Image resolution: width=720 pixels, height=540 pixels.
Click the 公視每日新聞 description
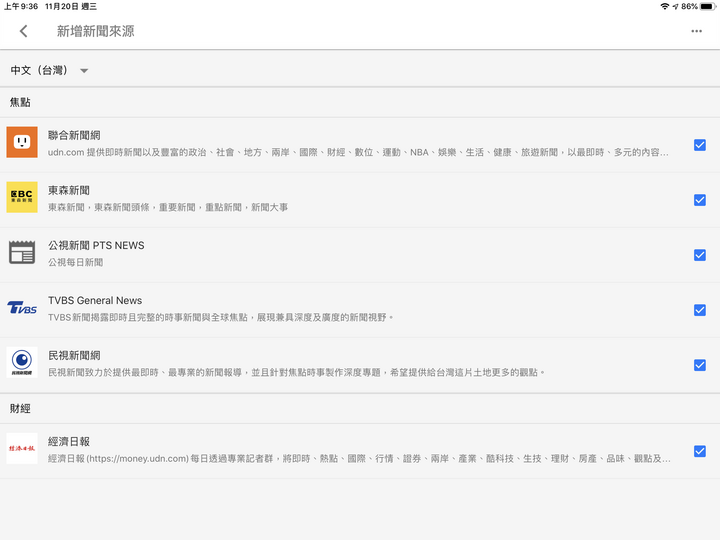click(x=75, y=262)
